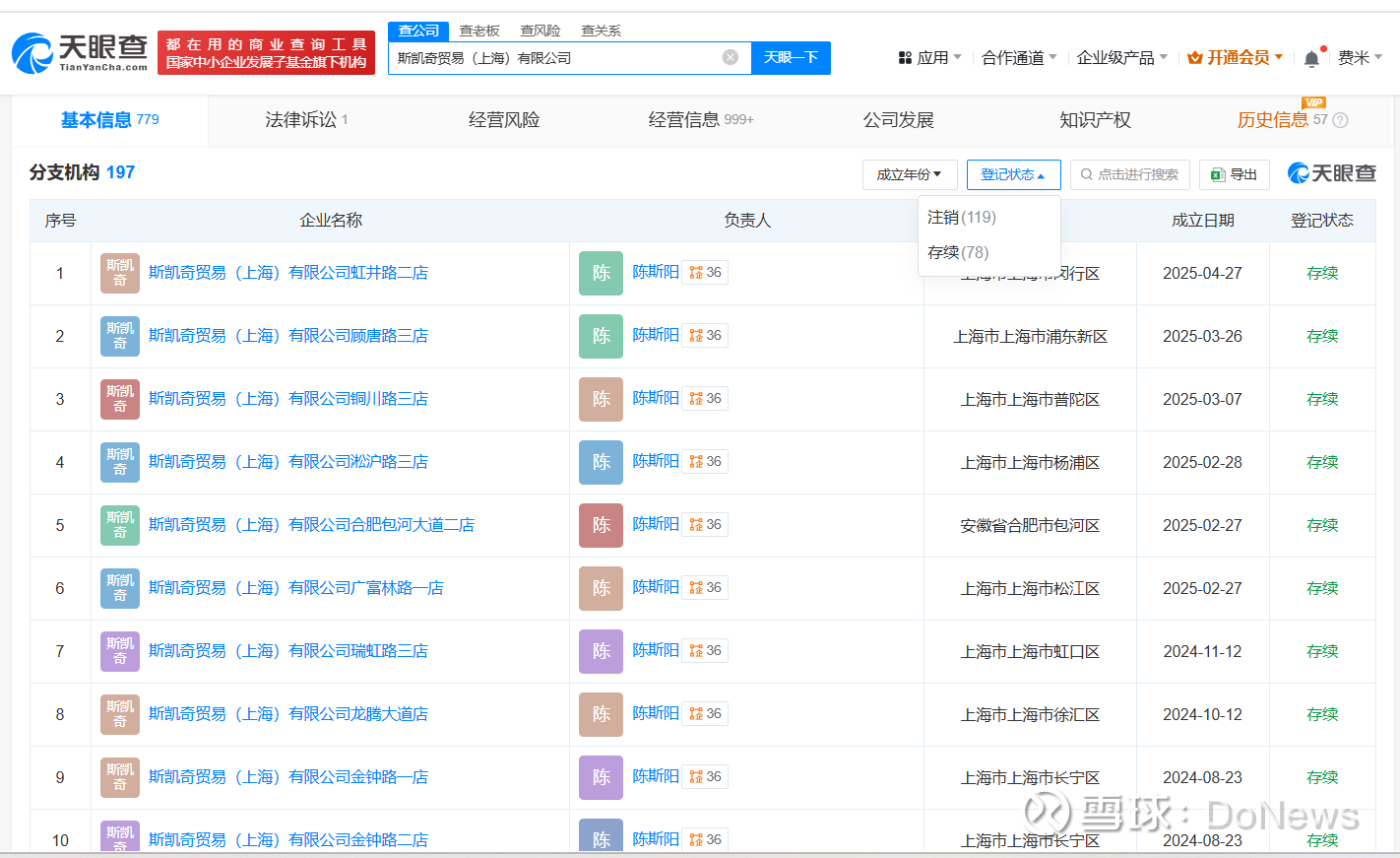
Task: Open notifications bell icon
Action: tap(1311, 59)
